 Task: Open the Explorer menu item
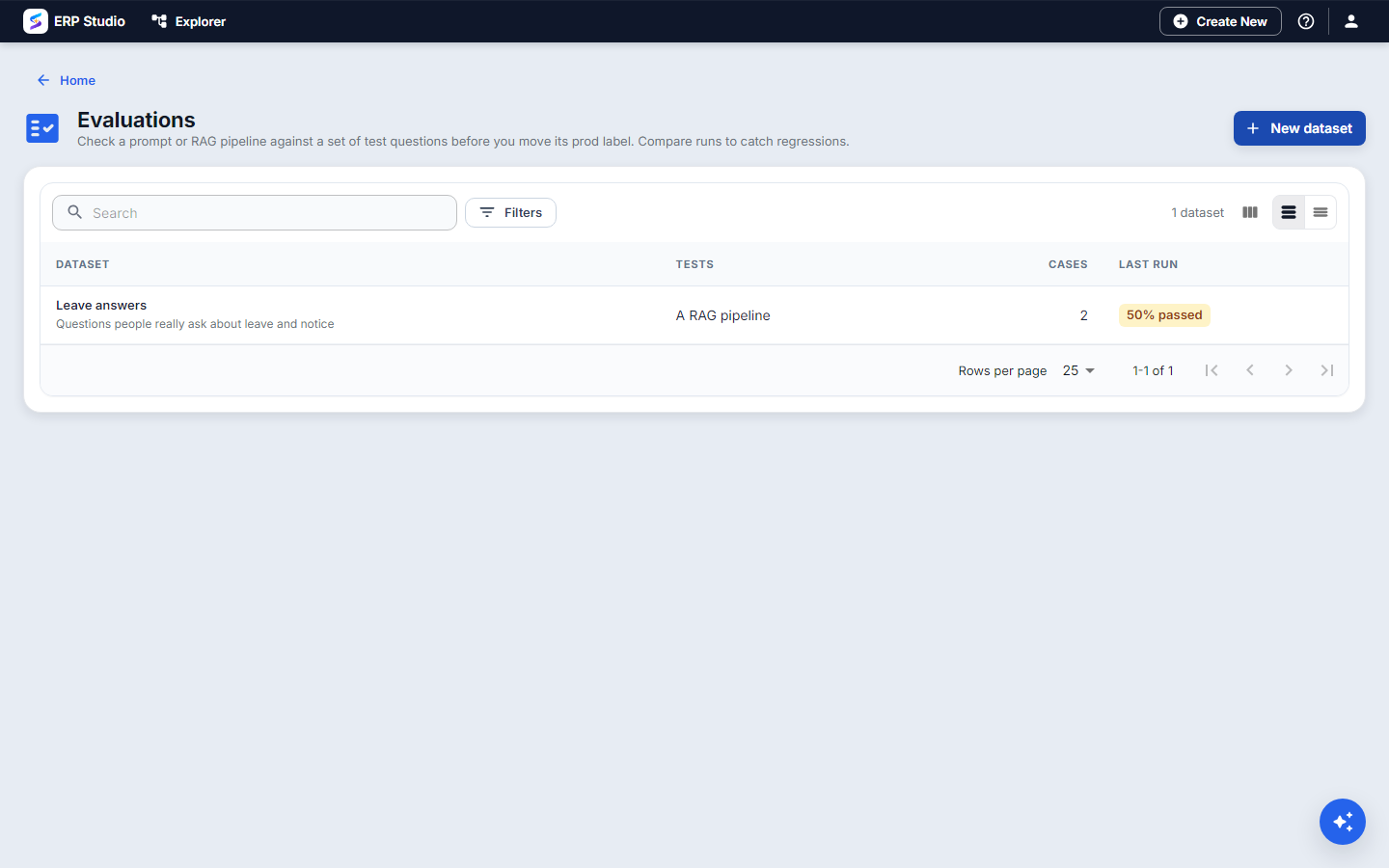point(189,21)
